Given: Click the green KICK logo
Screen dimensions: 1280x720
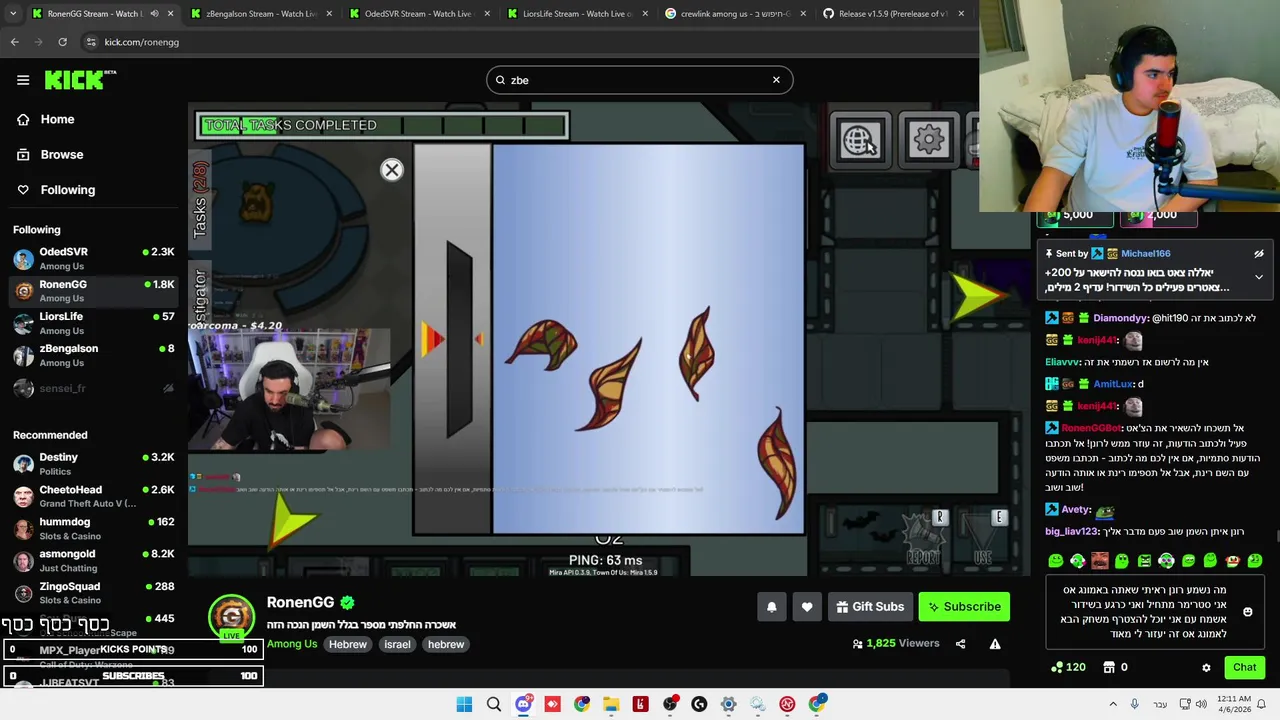Looking at the screenshot, I should (x=79, y=80).
